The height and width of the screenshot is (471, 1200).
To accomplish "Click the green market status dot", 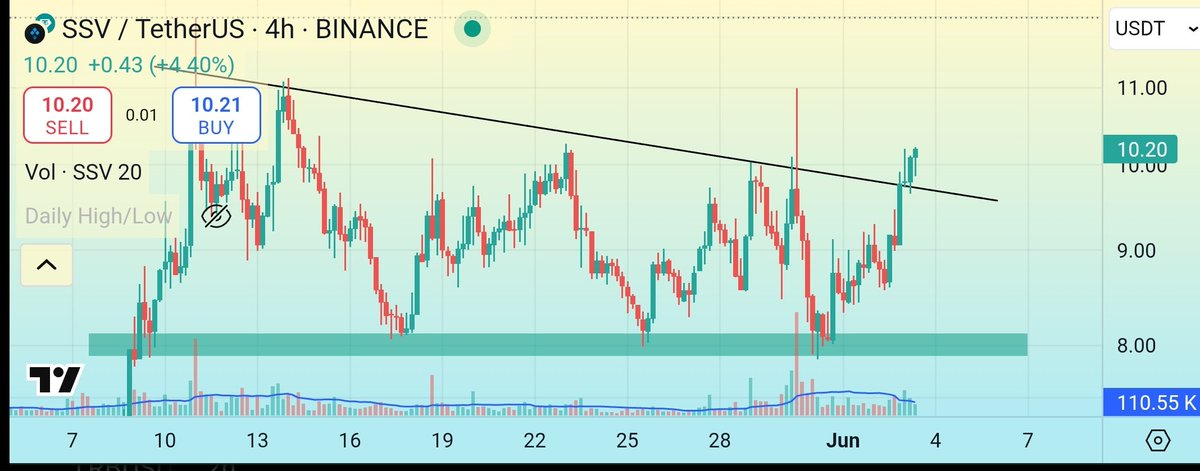I will (473, 29).
